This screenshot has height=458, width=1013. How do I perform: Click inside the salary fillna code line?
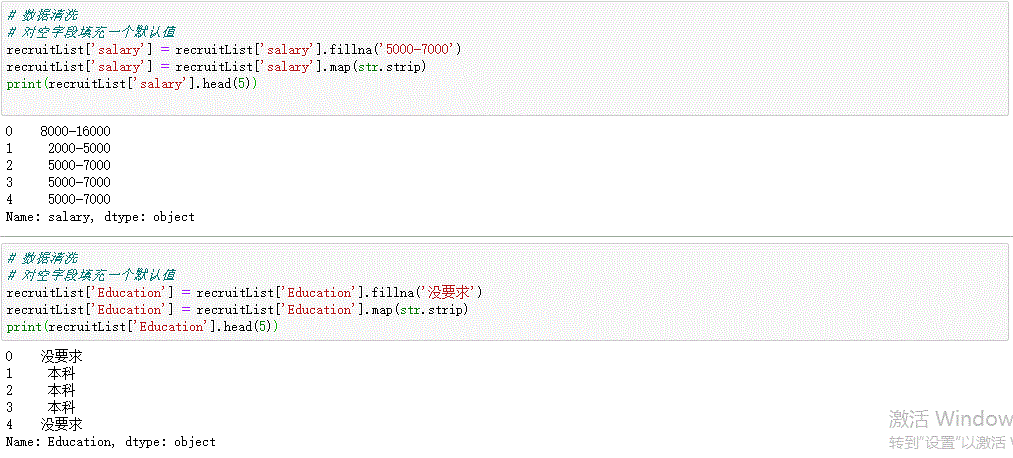tap(232, 49)
